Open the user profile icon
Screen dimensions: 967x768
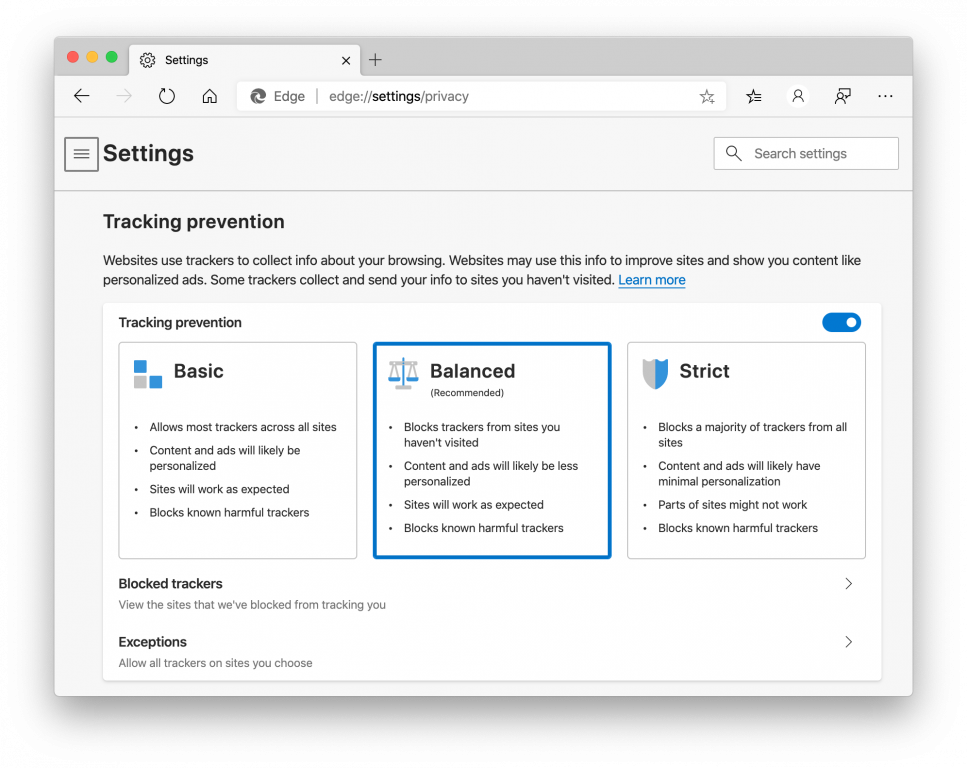click(x=797, y=96)
